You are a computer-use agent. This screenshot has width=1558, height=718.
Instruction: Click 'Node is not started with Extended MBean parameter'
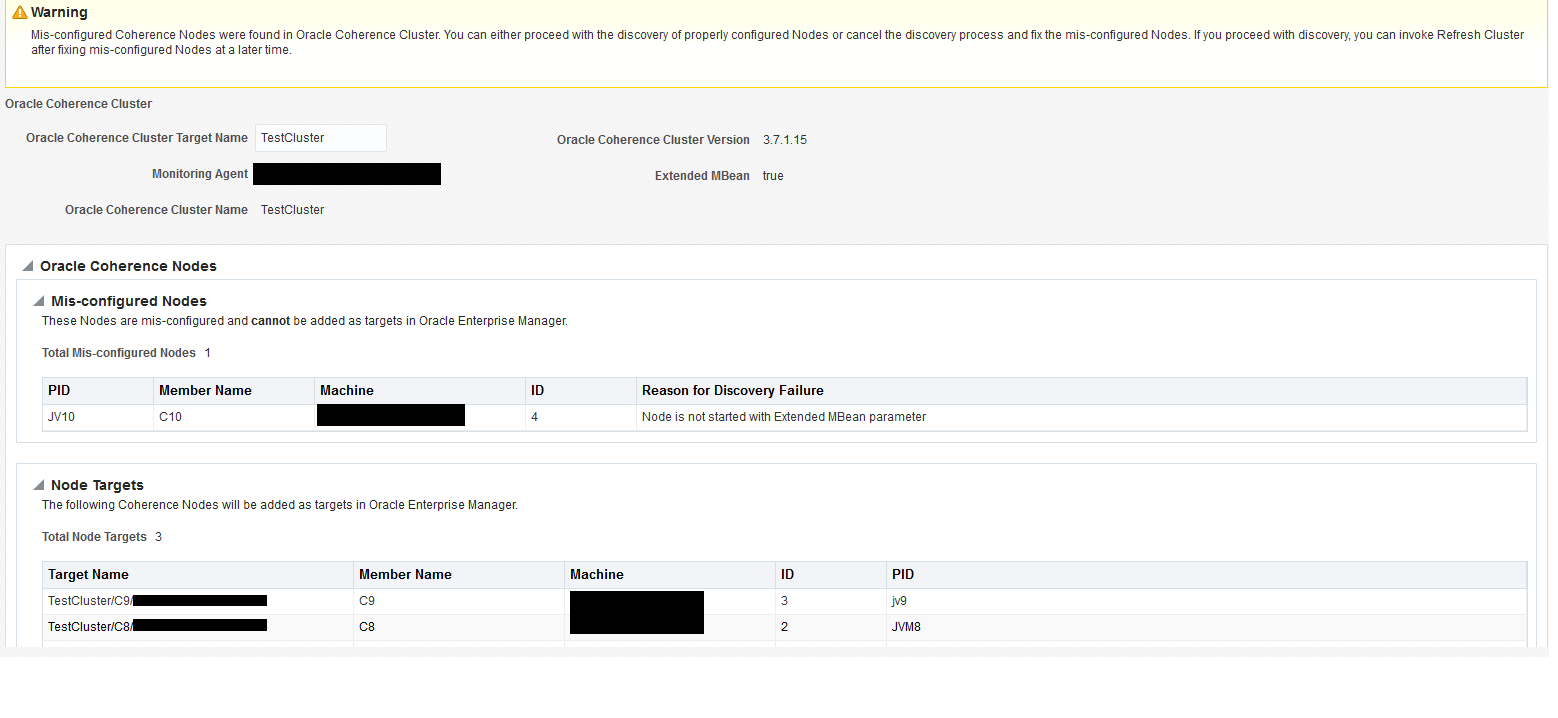tap(784, 417)
